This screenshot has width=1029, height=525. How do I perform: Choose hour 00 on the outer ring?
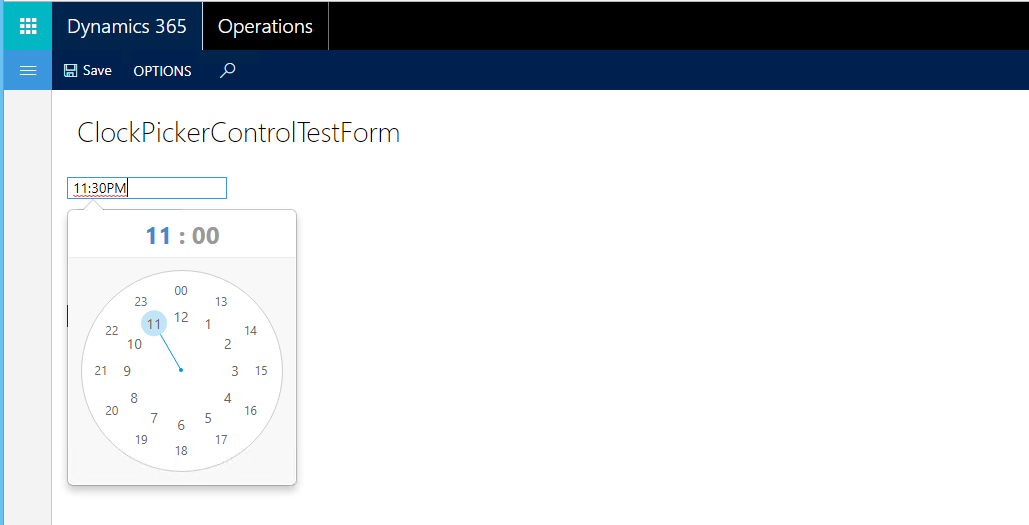[x=181, y=291]
